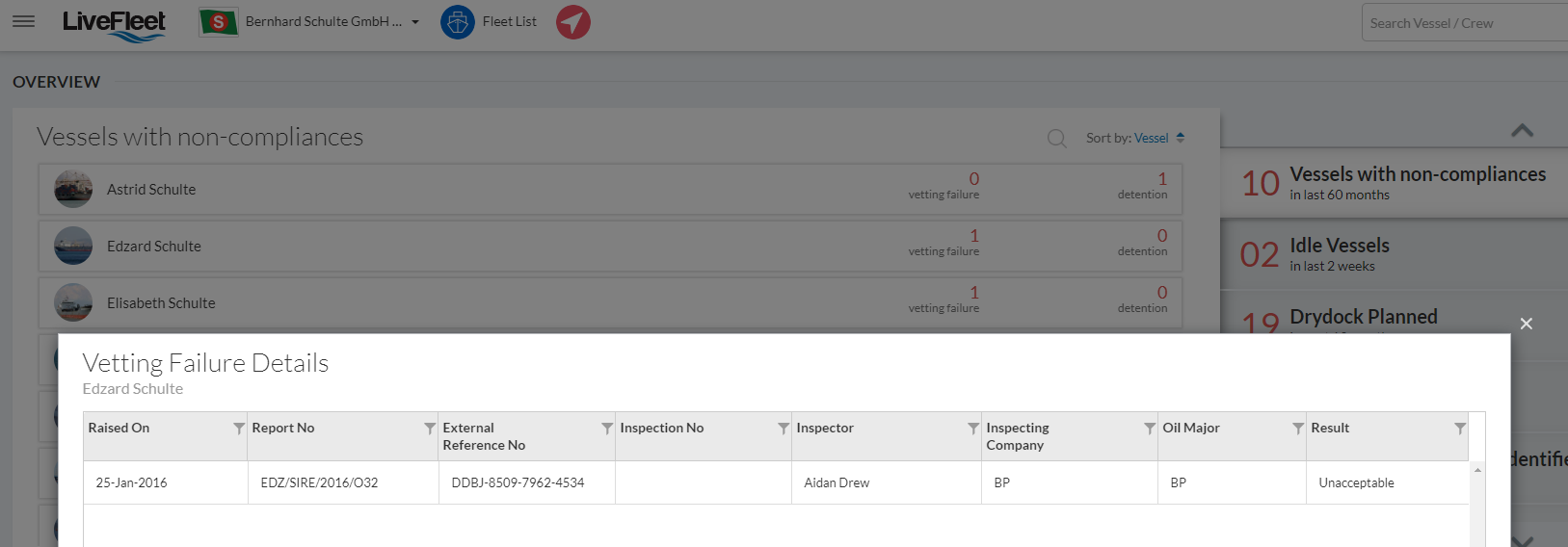Click the LiveFleet logo
The width and height of the screenshot is (1568, 547).
coord(114,25)
